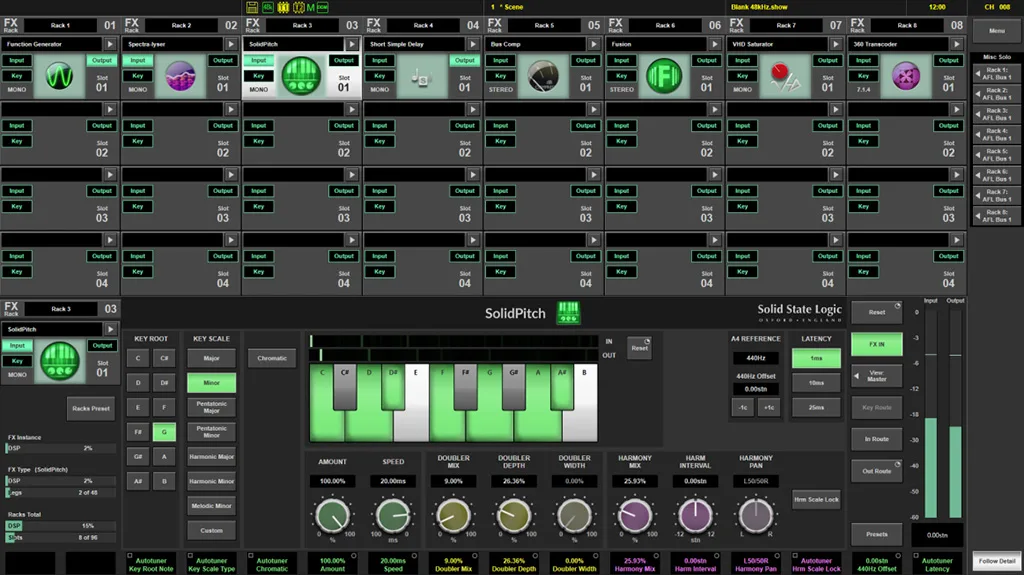Open the Bus Comp plugin dropdown arrow
Image resolution: width=1024 pixels, height=575 pixels.
pyautogui.click(x=594, y=44)
